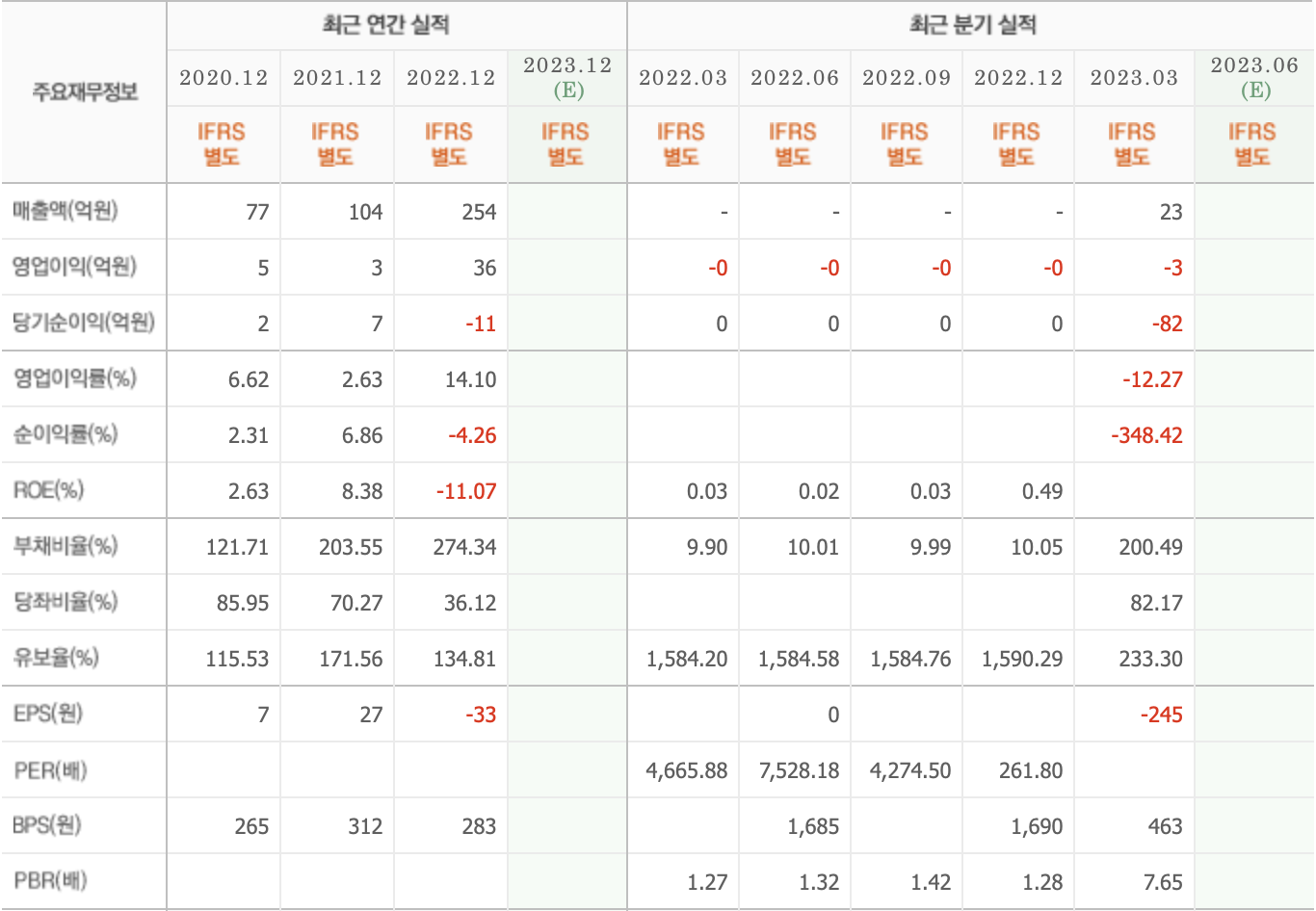Select the 2023.12 (E) estimate column header
Viewport: 1316px width, 911px height.
pos(567,78)
